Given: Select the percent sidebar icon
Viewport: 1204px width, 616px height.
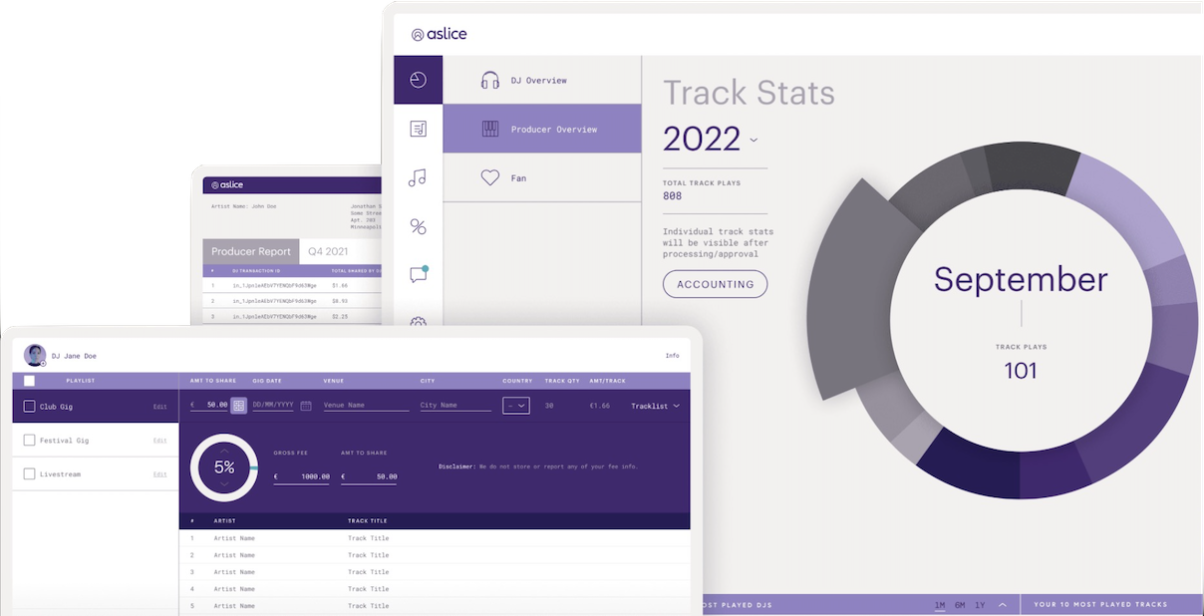Looking at the screenshot, I should (418, 227).
